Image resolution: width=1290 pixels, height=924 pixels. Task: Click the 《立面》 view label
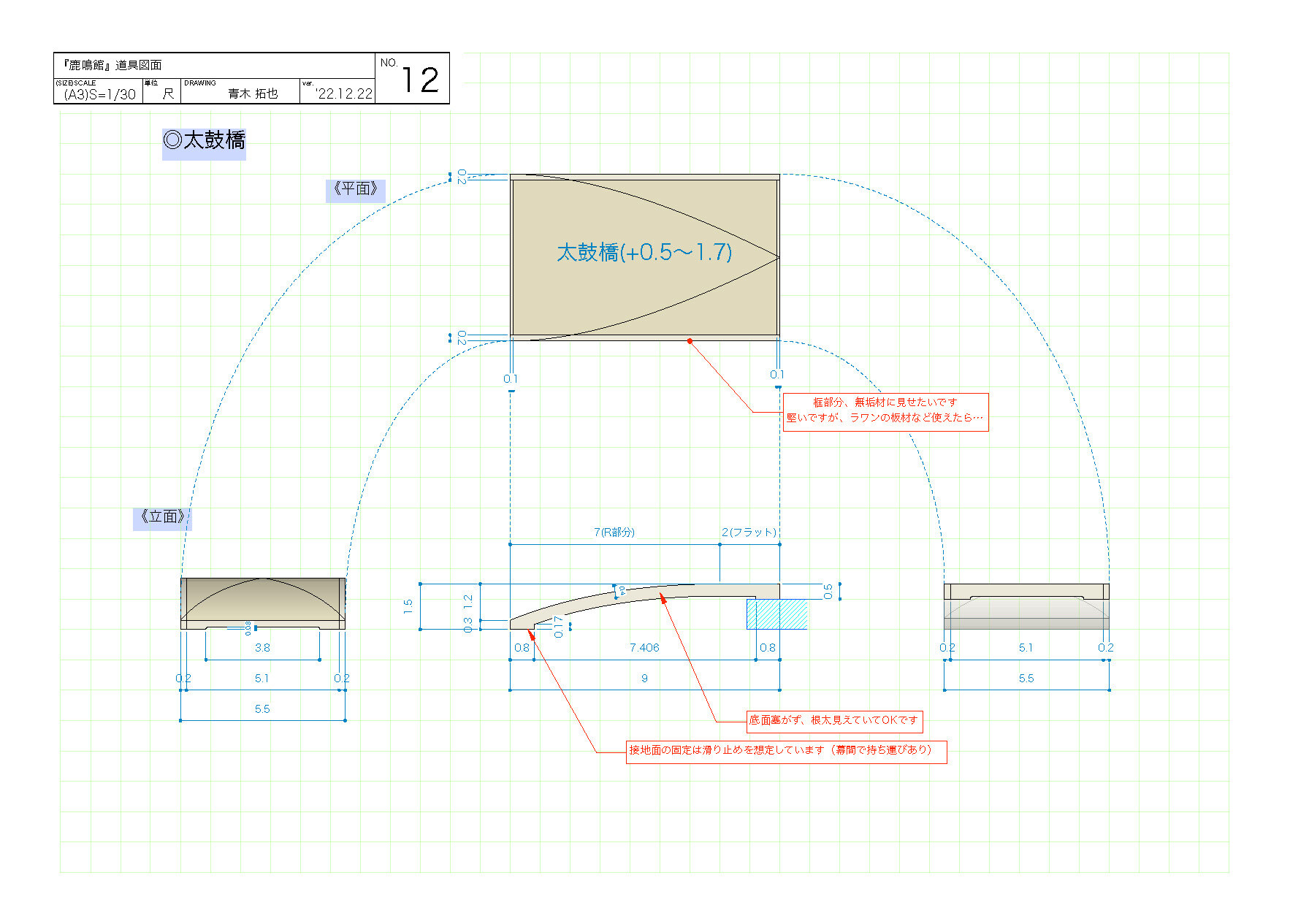tap(162, 517)
